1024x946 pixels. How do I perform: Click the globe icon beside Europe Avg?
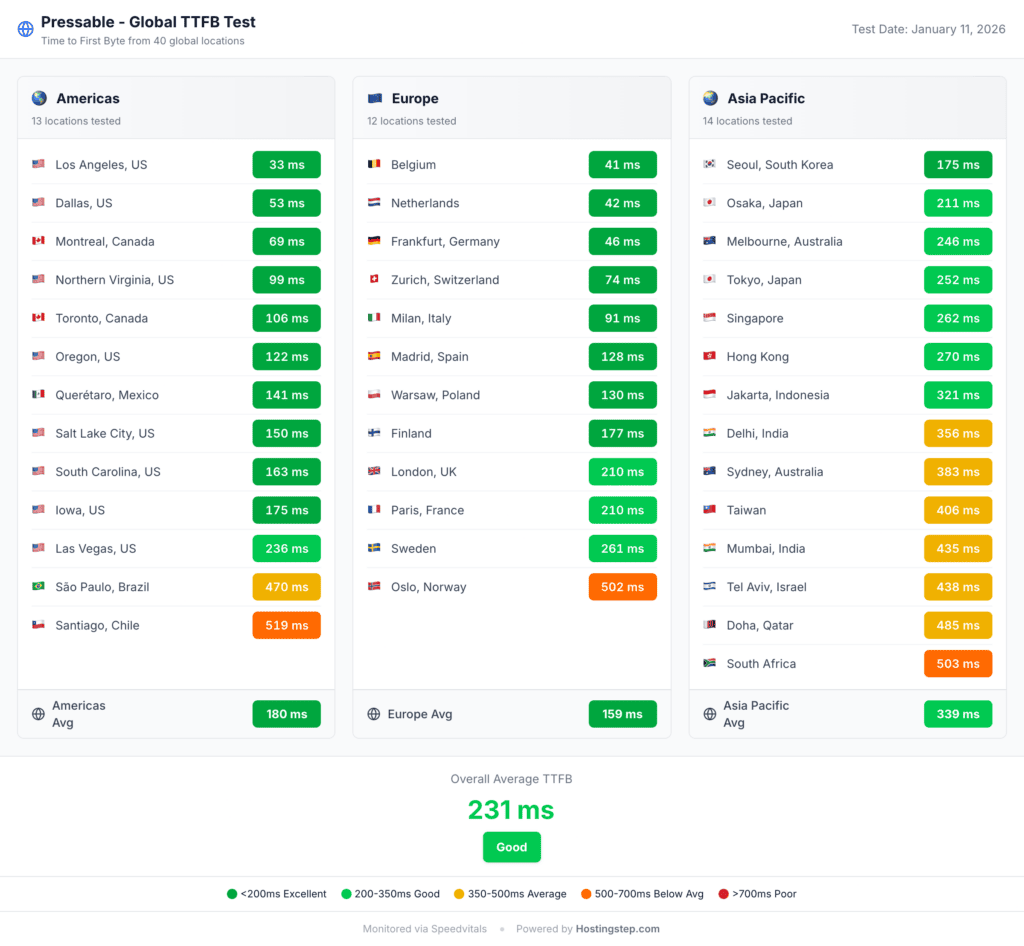[374, 714]
